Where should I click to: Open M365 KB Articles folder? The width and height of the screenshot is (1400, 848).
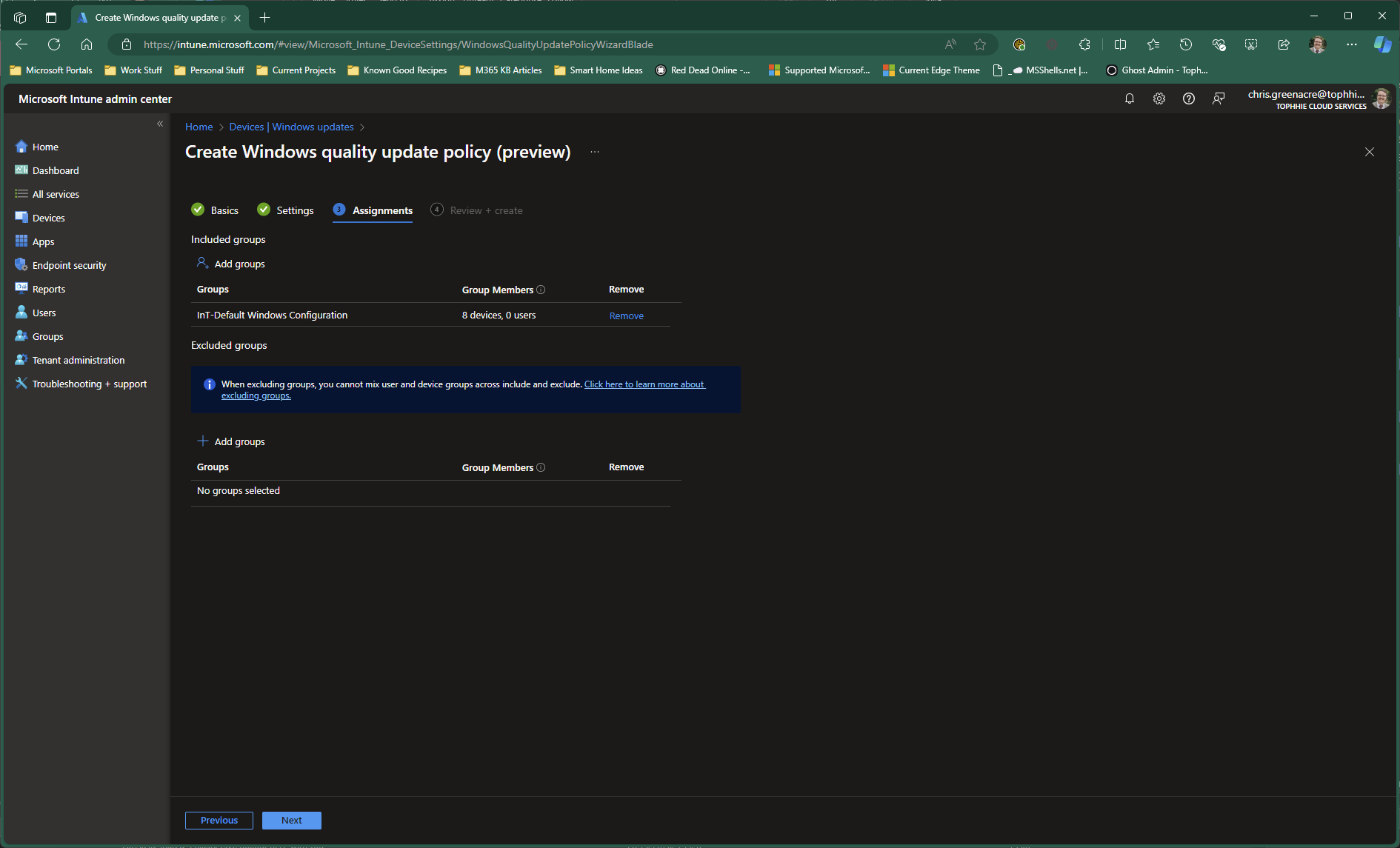[x=501, y=70]
